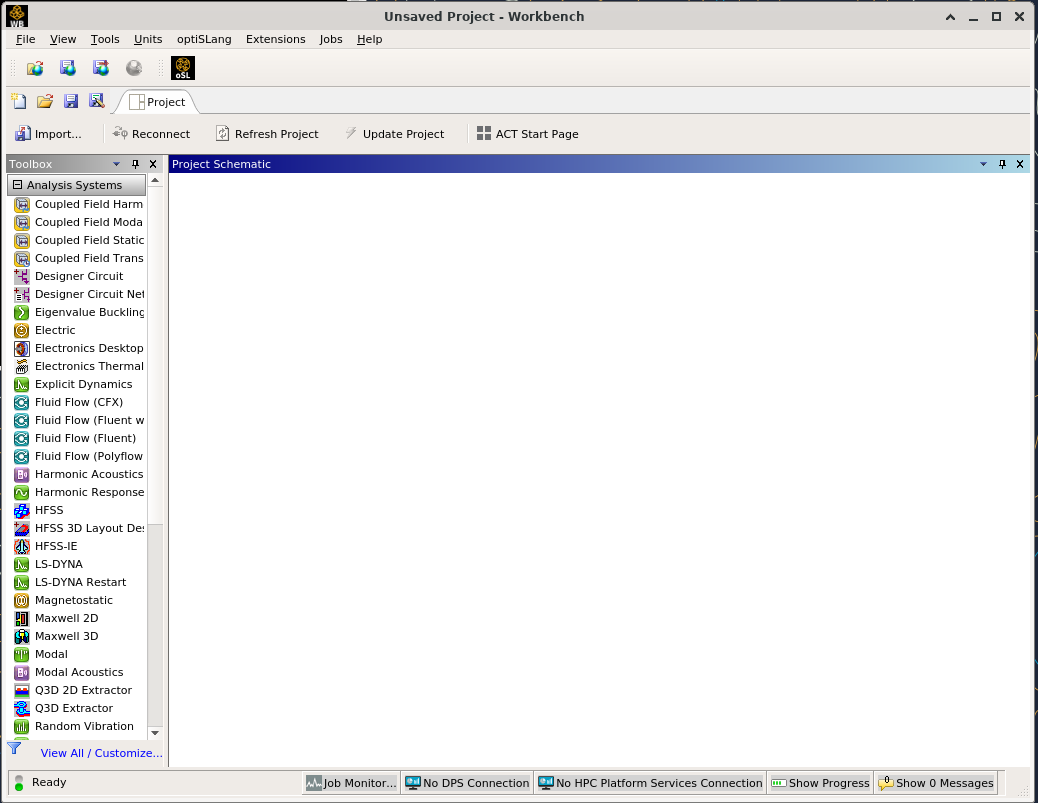The height and width of the screenshot is (803, 1038).
Task: Pin the Toolbox panel
Action: [136, 164]
